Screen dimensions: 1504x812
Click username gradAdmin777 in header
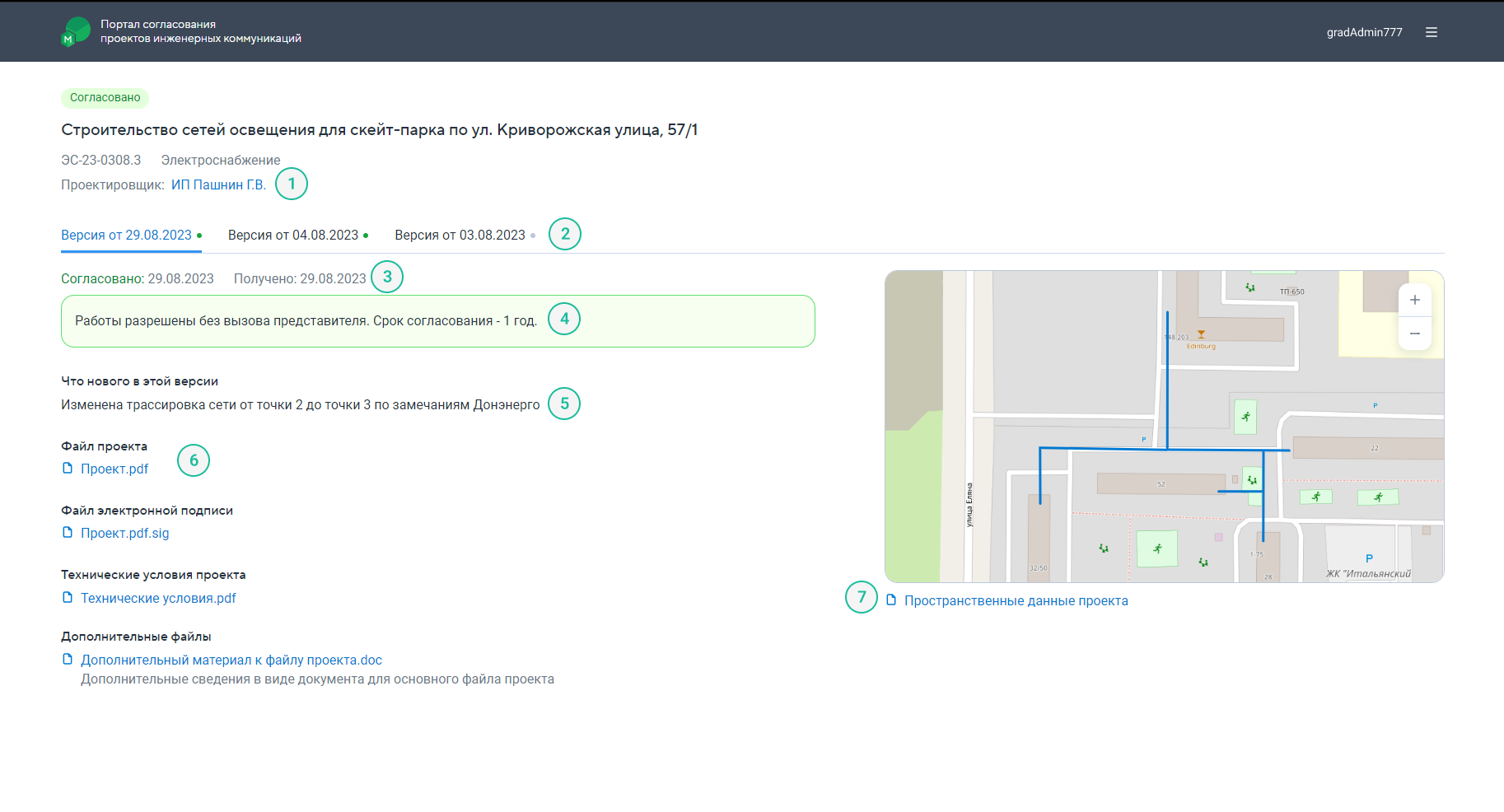point(1364,32)
